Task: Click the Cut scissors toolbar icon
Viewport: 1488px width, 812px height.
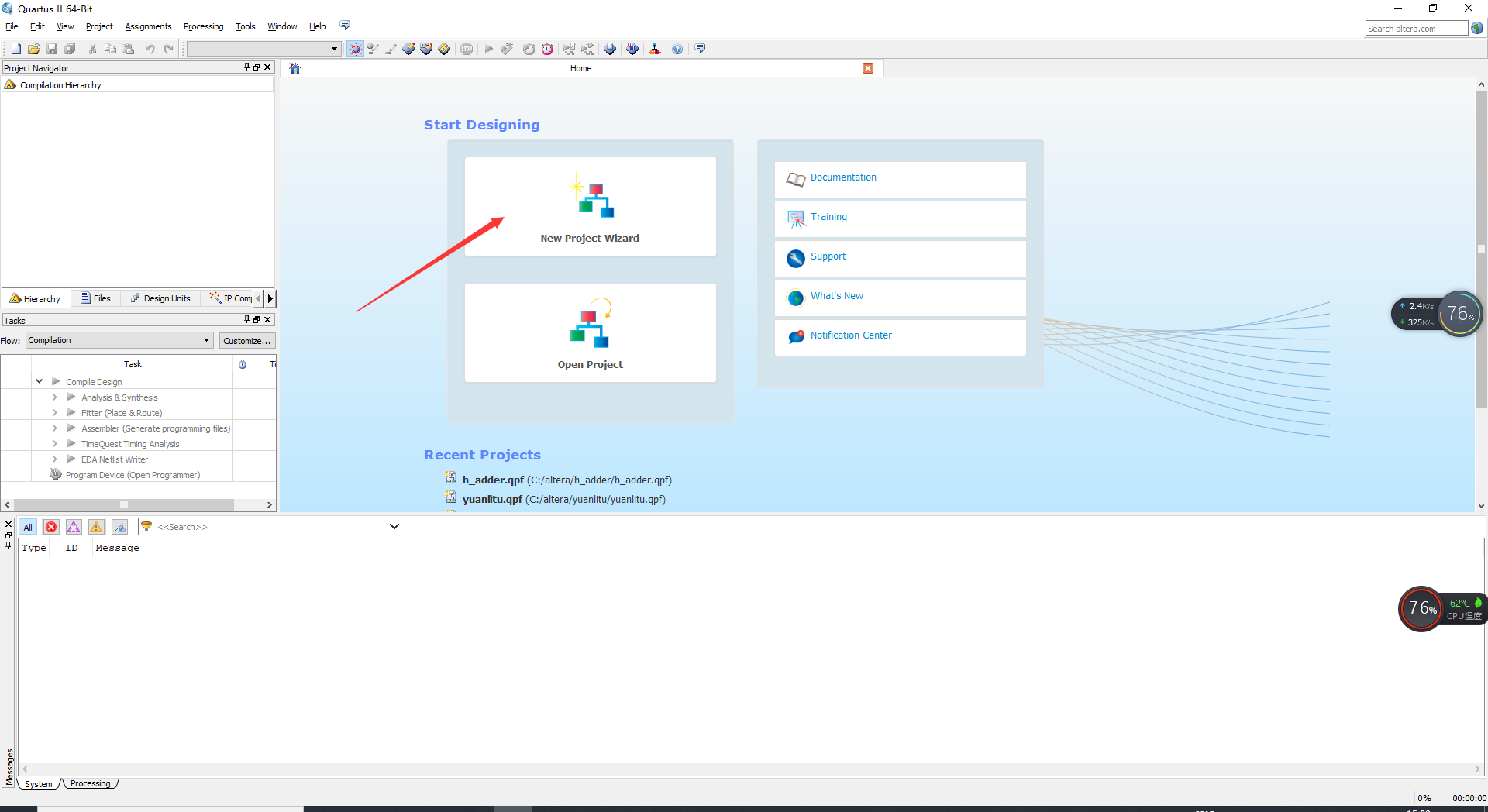Action: tap(92, 49)
